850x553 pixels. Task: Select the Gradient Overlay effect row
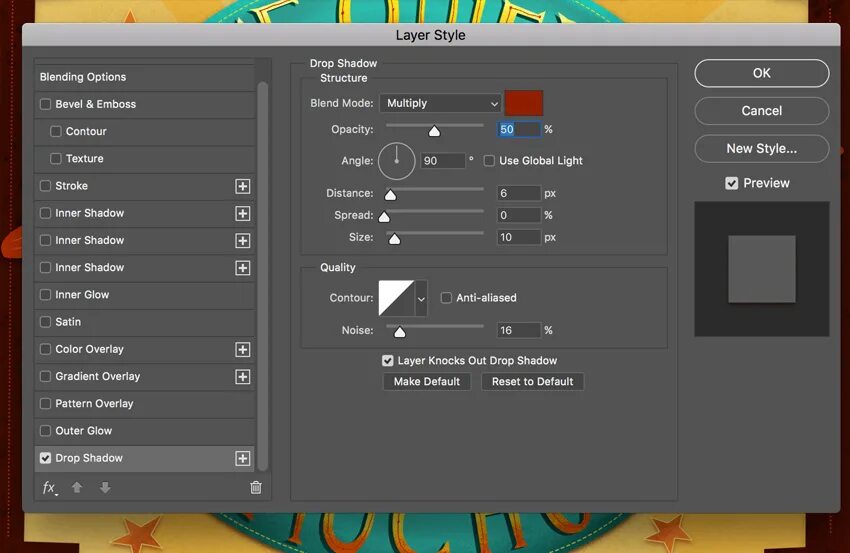(145, 377)
